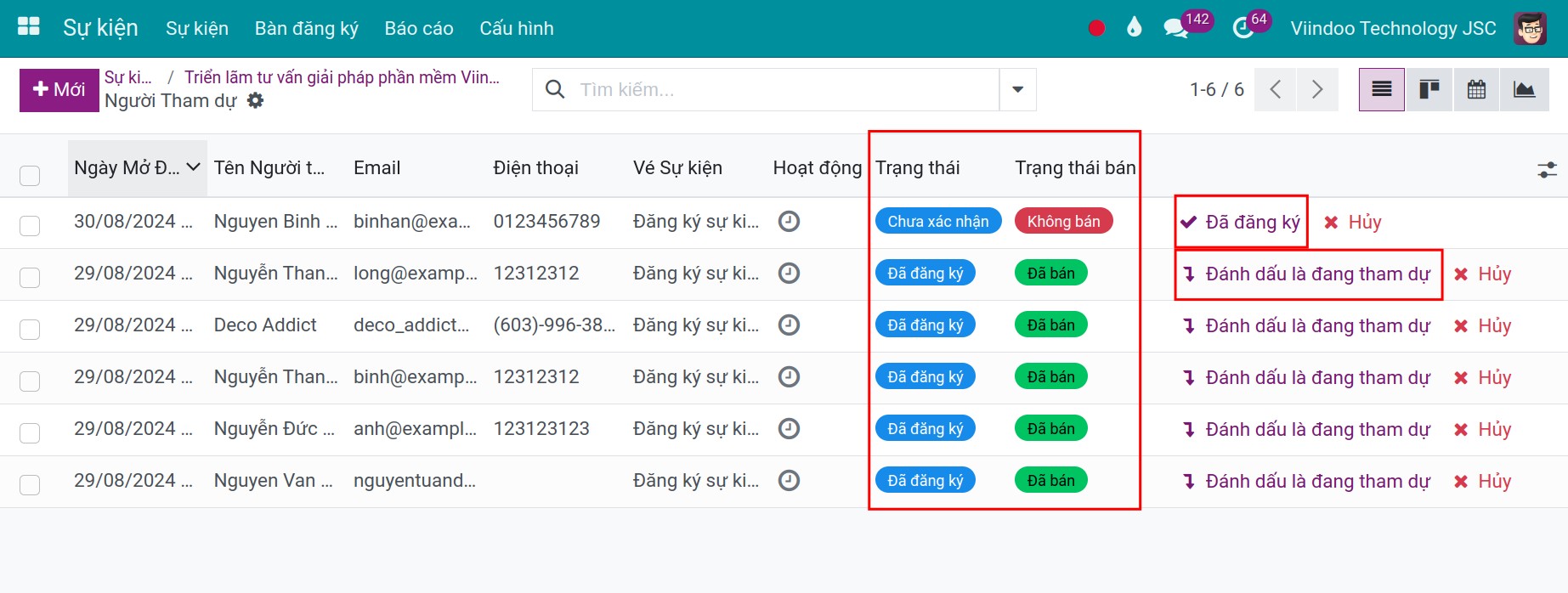Open company switcher Viindoo Technology JSC

pyautogui.click(x=1393, y=28)
